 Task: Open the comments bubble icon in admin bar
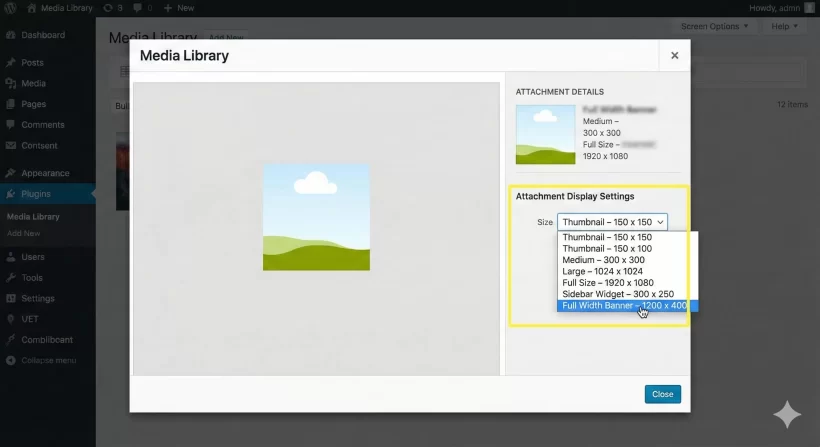(138, 8)
